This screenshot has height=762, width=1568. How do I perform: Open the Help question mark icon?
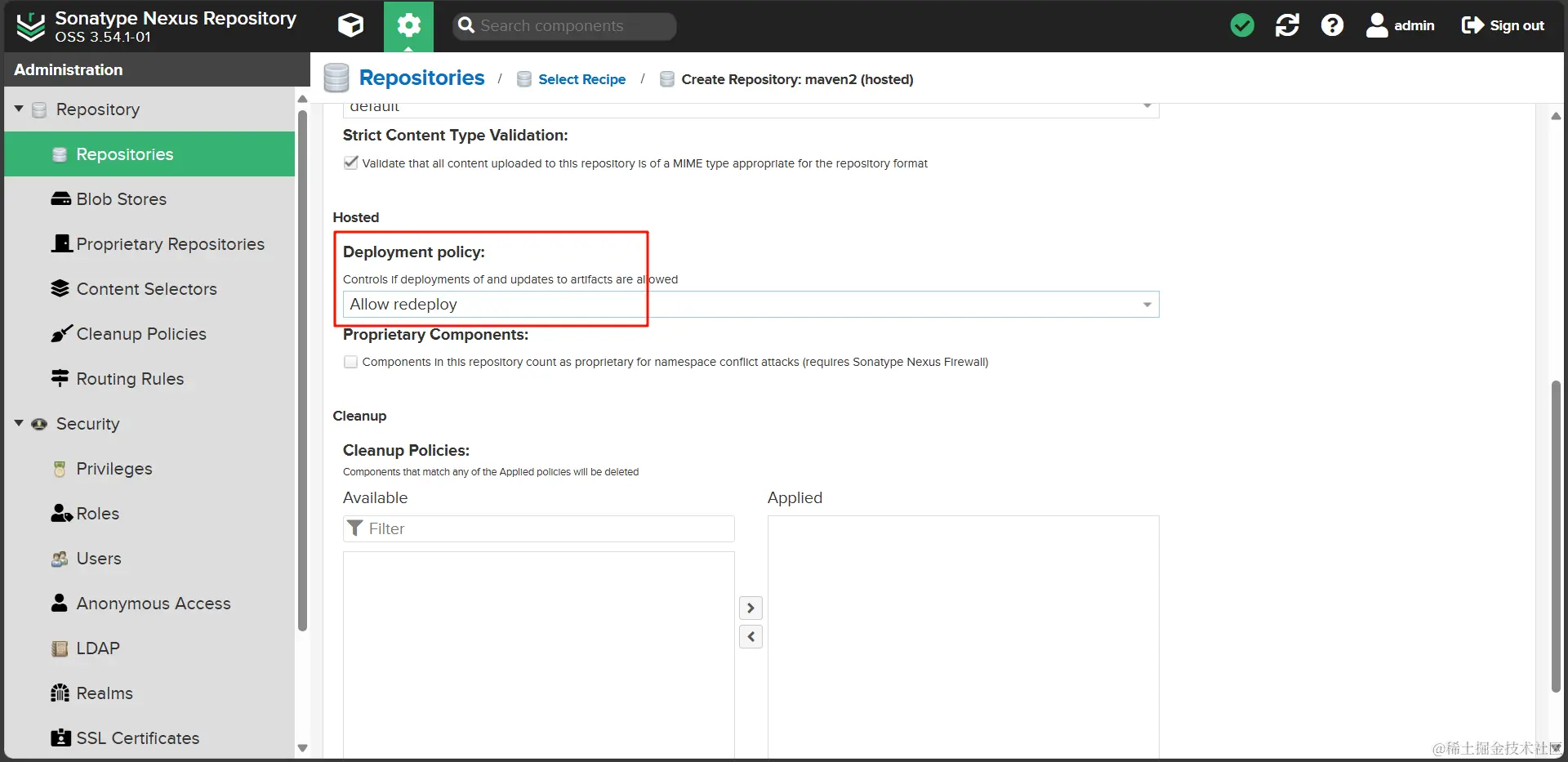[x=1332, y=25]
